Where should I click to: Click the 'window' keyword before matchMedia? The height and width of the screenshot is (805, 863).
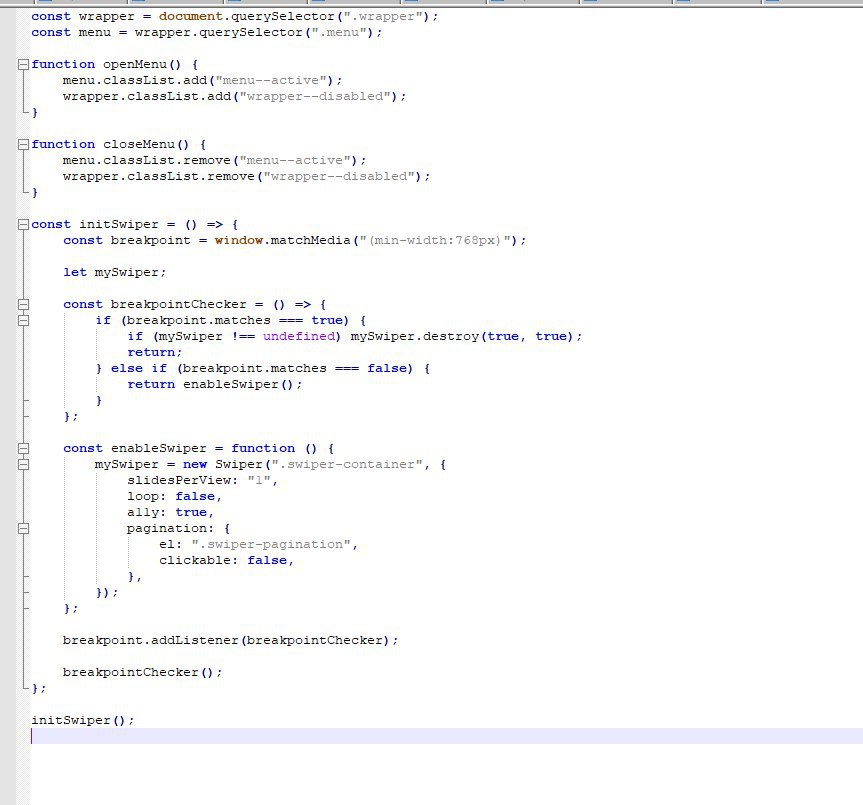[x=239, y=240]
